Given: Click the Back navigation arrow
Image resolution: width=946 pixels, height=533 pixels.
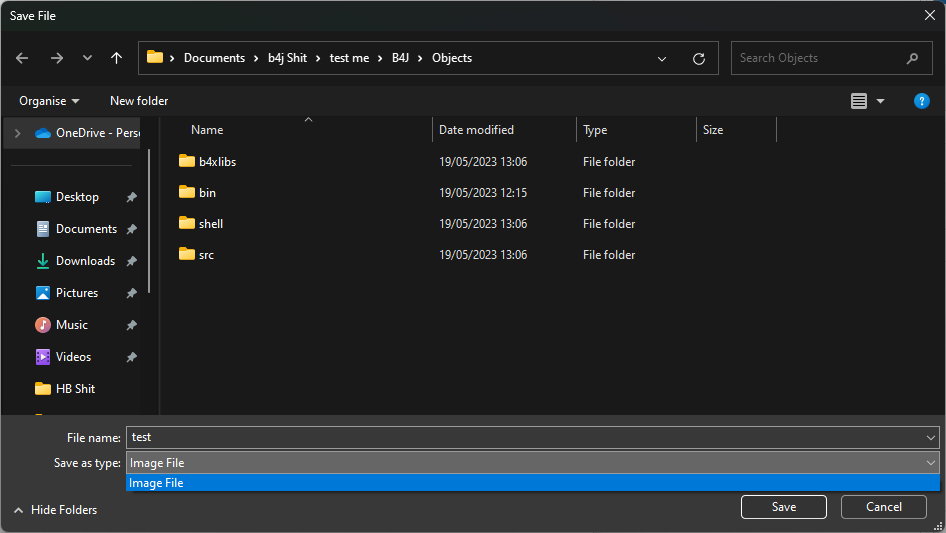Looking at the screenshot, I should pyautogui.click(x=22, y=58).
